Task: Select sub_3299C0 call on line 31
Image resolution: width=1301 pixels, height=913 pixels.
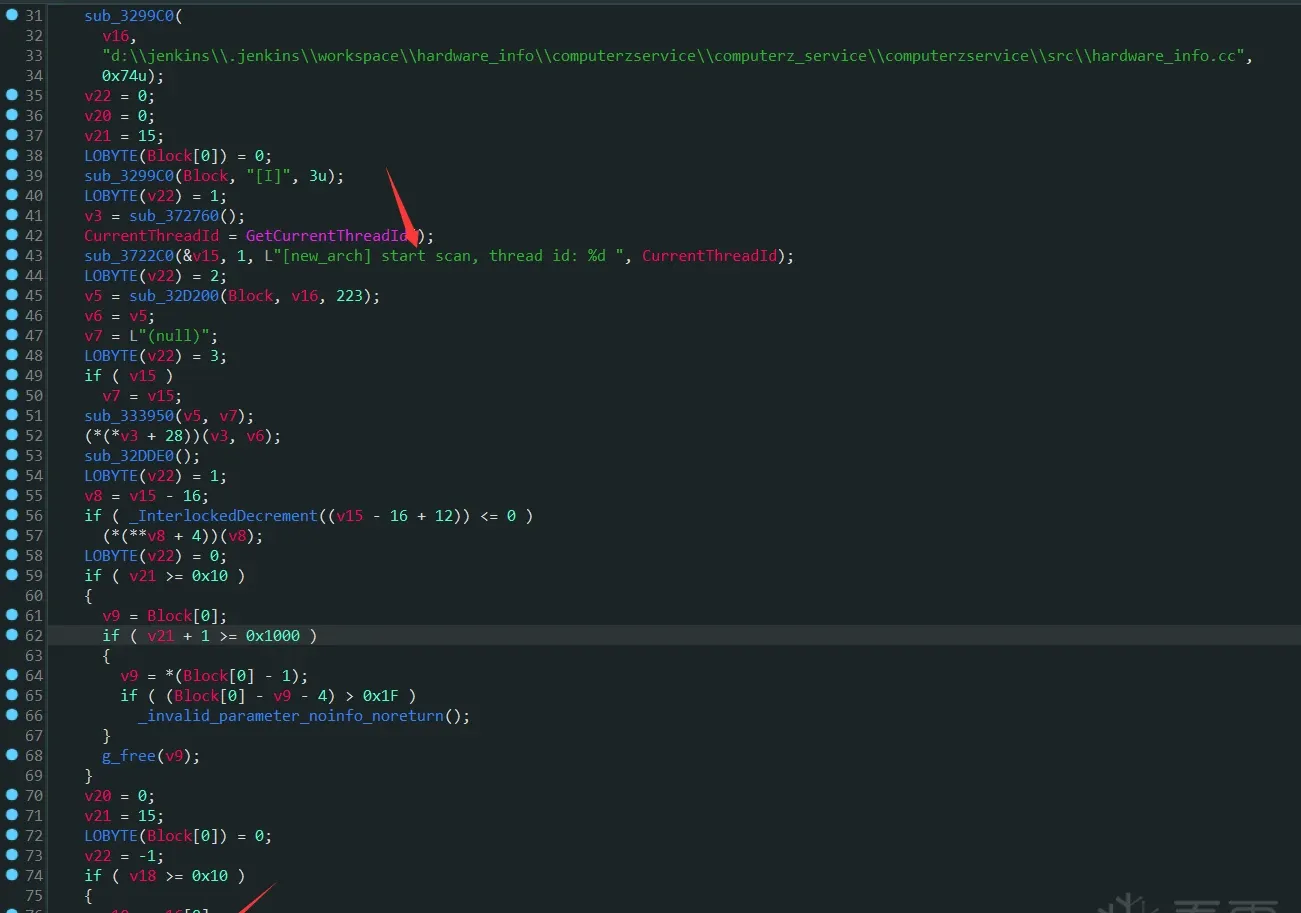Action: 129,15
